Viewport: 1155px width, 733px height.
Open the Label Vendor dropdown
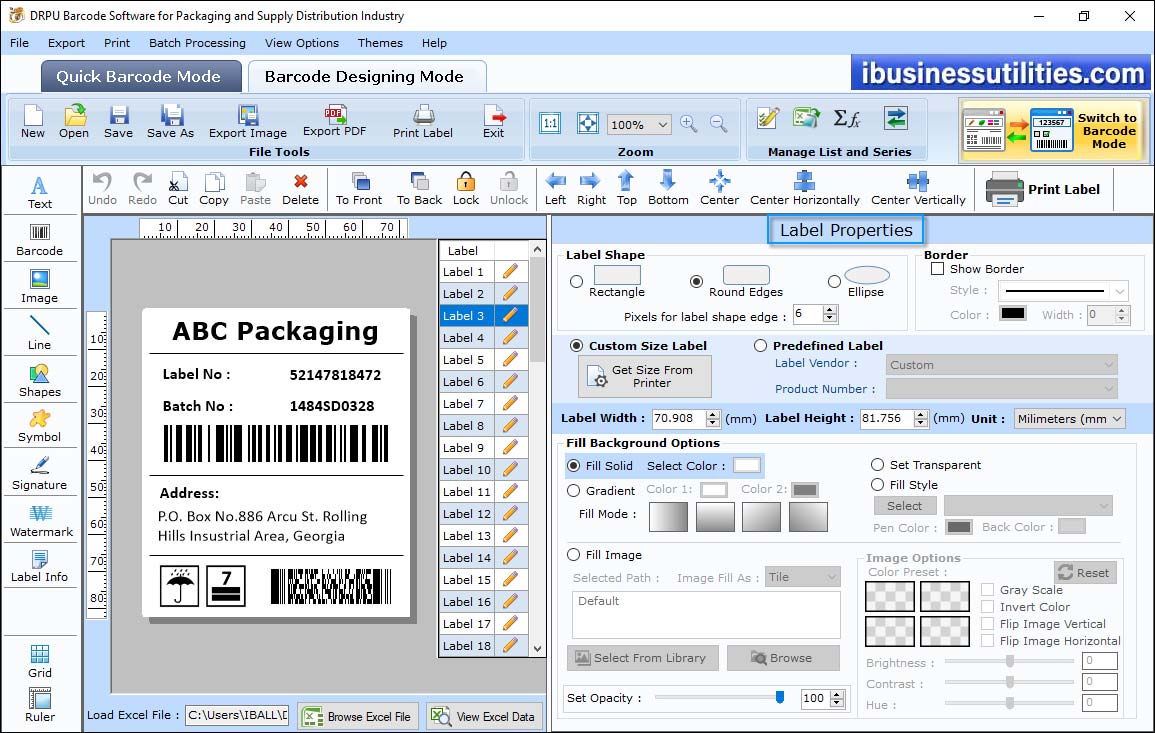(x=1001, y=365)
